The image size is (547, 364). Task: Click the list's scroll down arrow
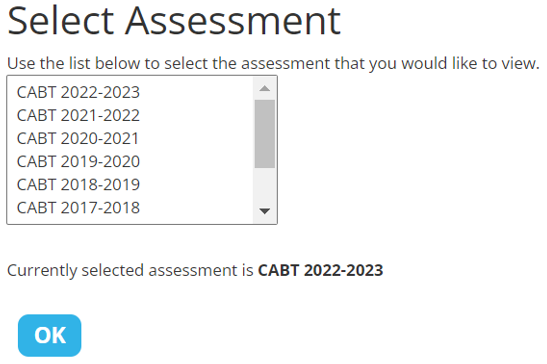(x=264, y=211)
